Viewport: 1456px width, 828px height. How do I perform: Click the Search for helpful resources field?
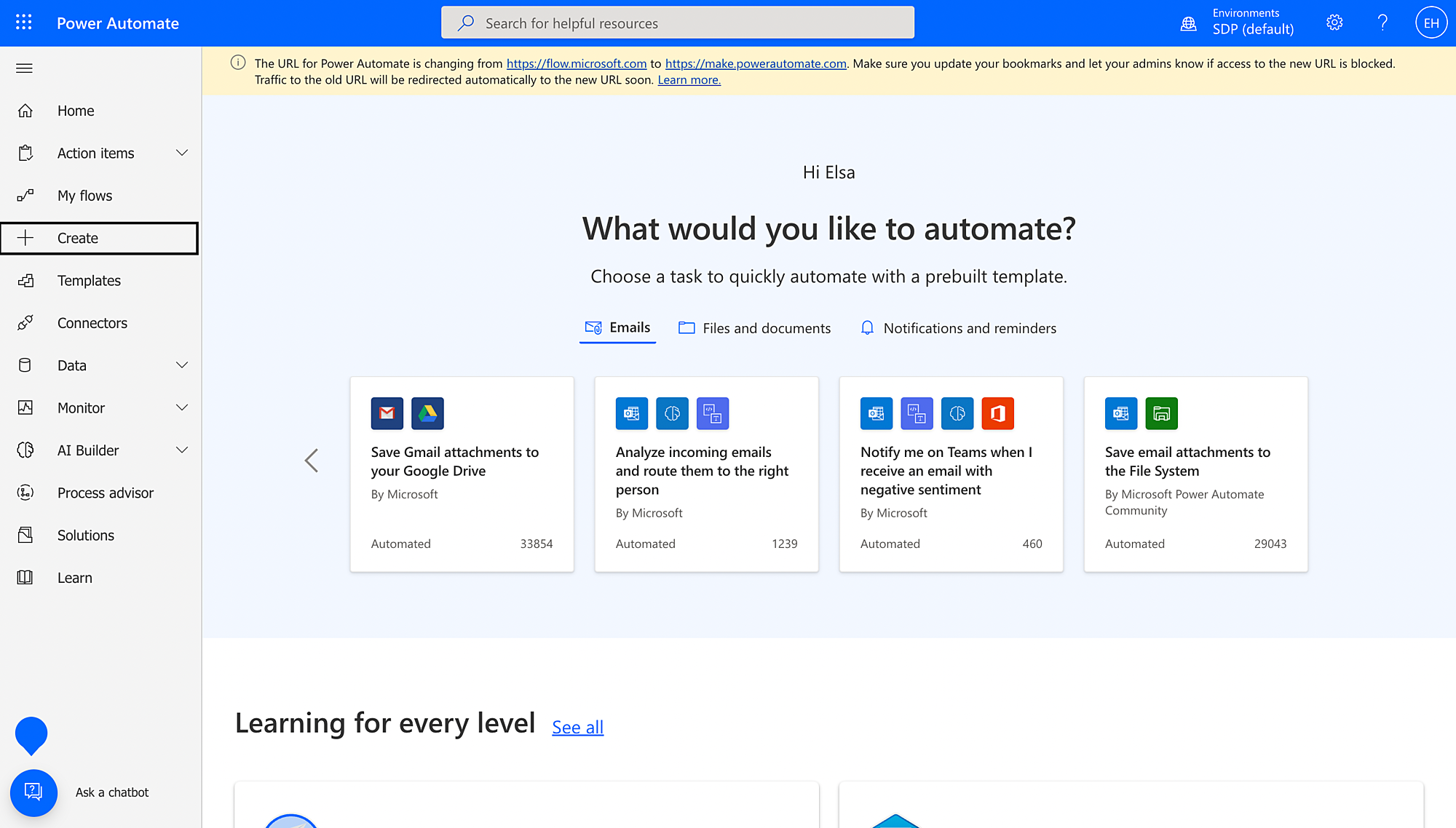tap(677, 23)
